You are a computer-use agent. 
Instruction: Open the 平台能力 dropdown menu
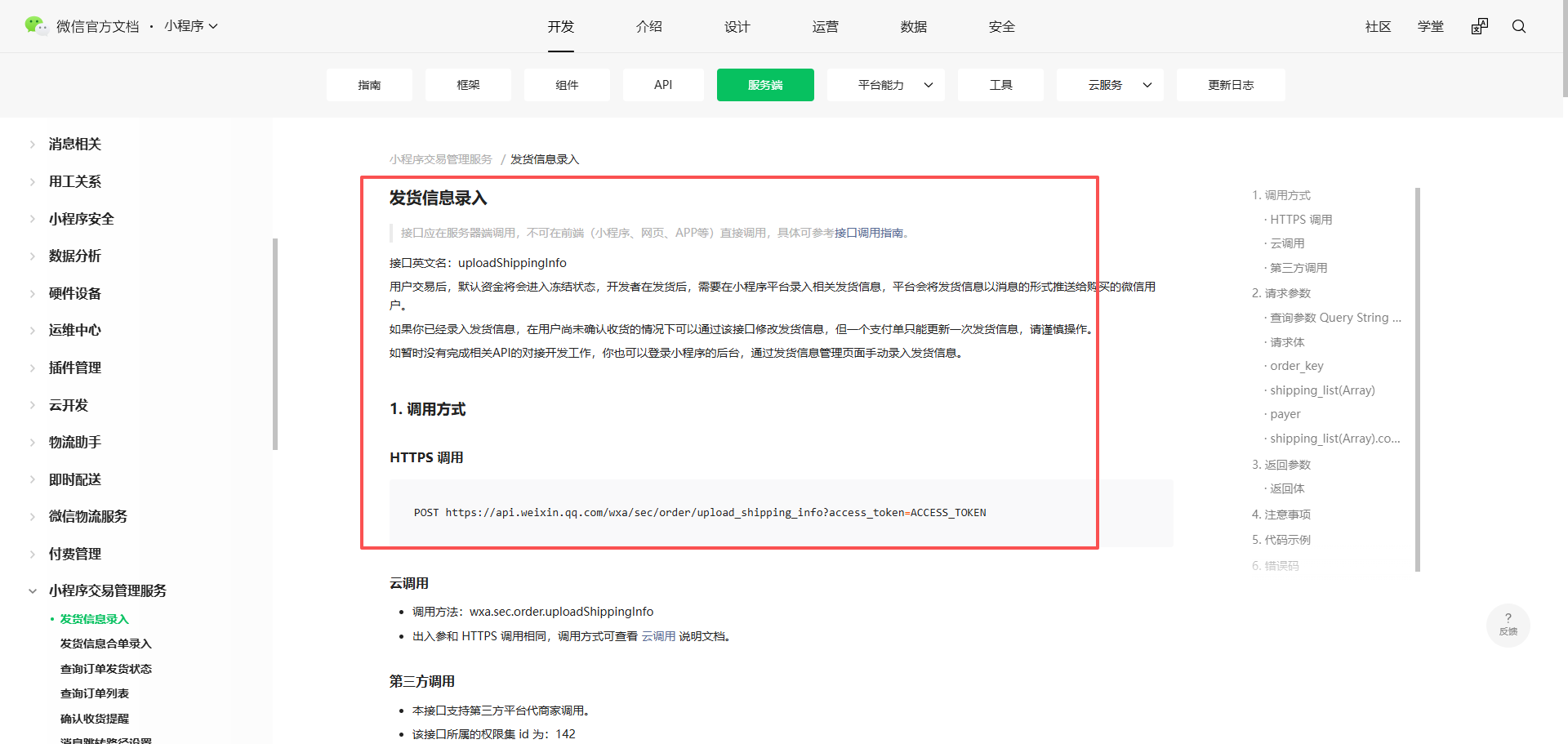(886, 85)
